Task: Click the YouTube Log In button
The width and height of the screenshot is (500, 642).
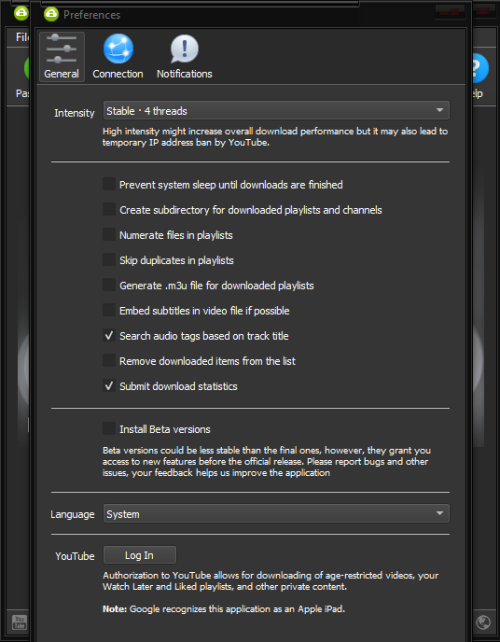Action: pyautogui.click(x=140, y=555)
